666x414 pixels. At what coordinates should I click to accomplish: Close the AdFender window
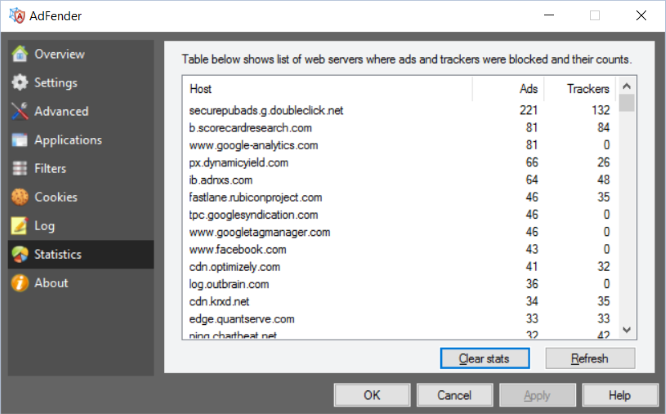click(641, 15)
